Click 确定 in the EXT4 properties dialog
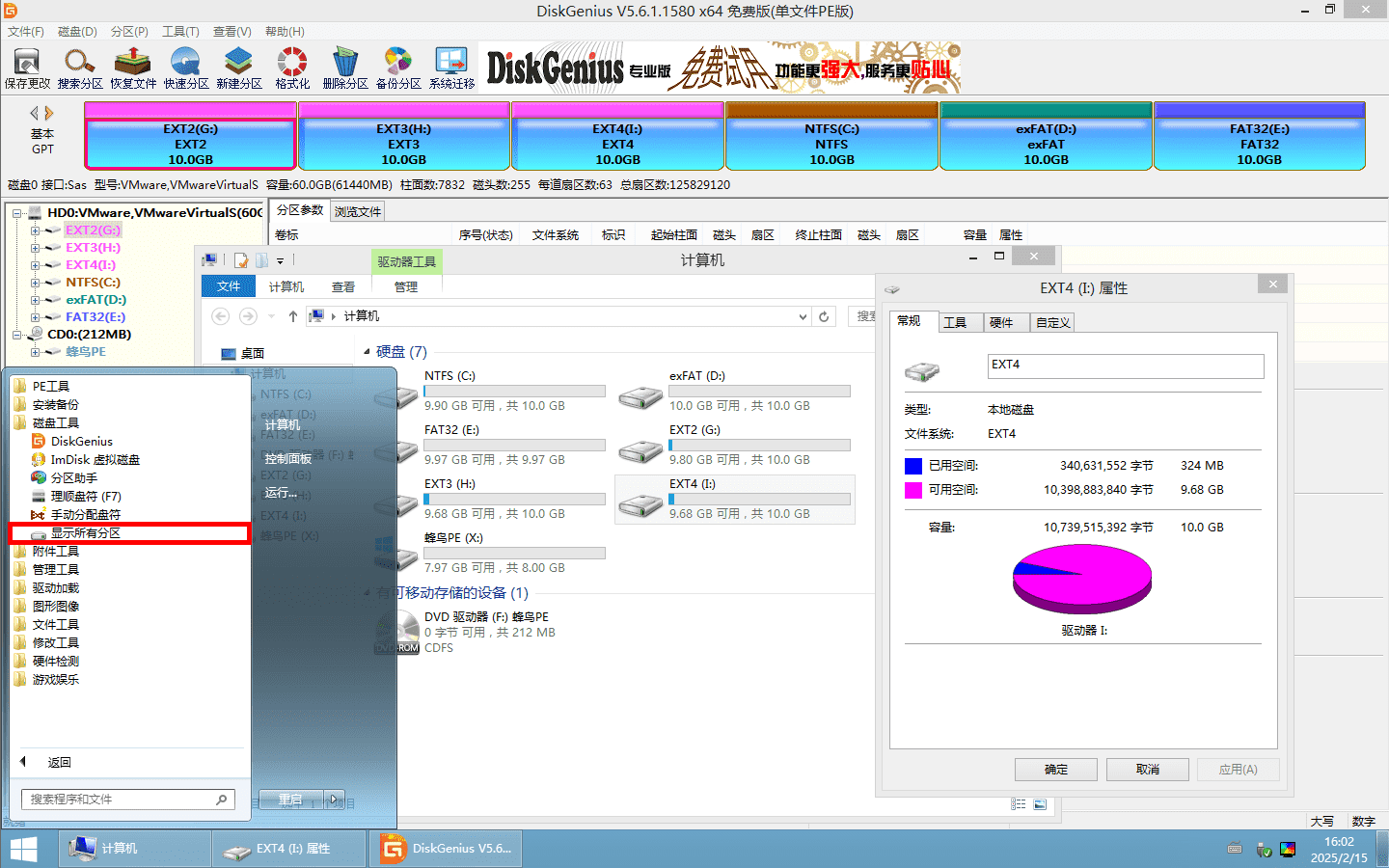The width and height of the screenshot is (1389, 868). pos(1056,770)
